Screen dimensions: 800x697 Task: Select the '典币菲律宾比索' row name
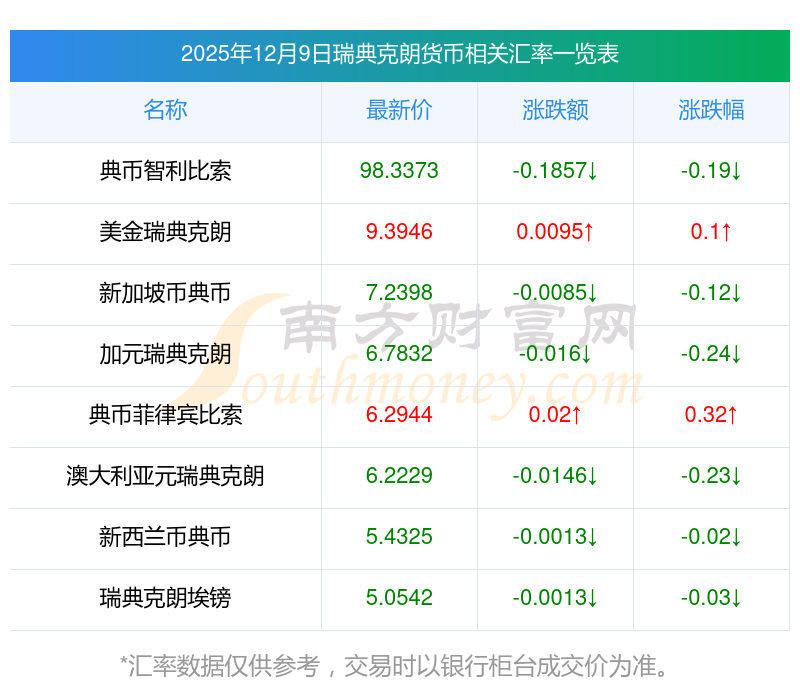[165, 415]
